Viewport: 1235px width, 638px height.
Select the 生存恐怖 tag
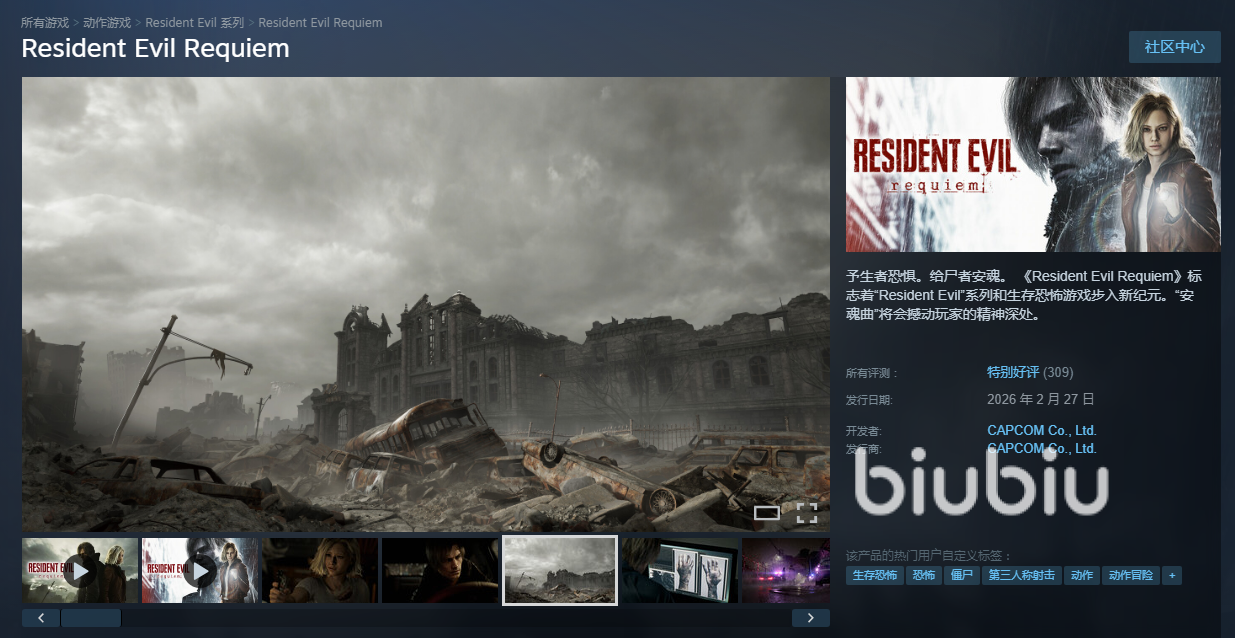pyautogui.click(x=875, y=576)
